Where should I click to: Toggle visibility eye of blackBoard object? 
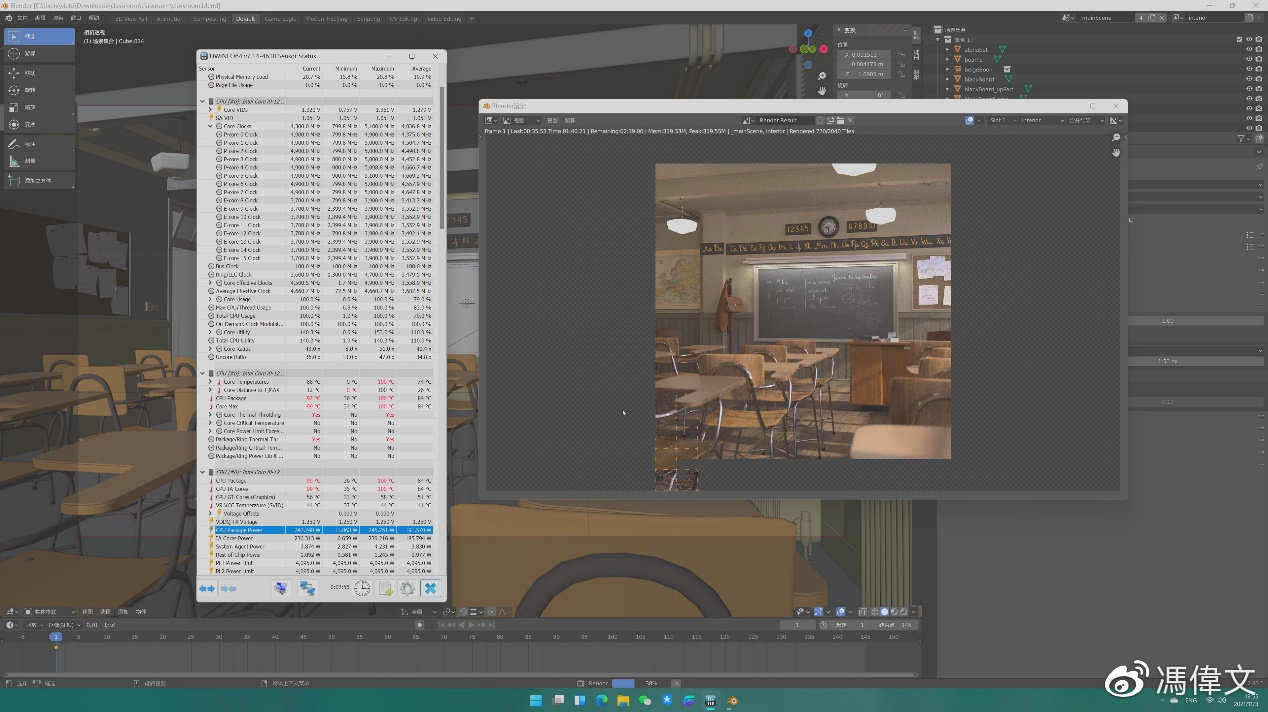(x=1249, y=79)
